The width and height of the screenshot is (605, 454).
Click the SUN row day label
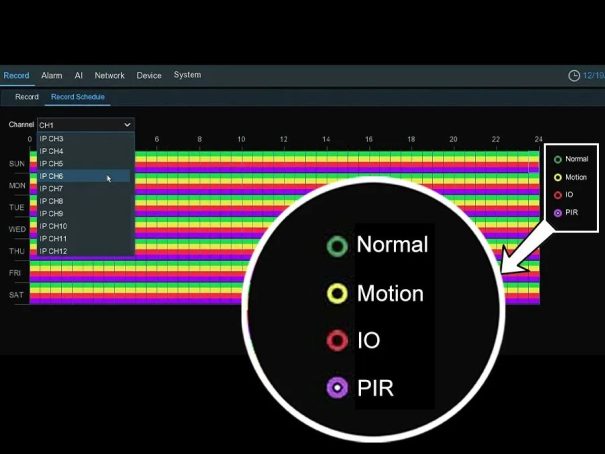[17, 163]
